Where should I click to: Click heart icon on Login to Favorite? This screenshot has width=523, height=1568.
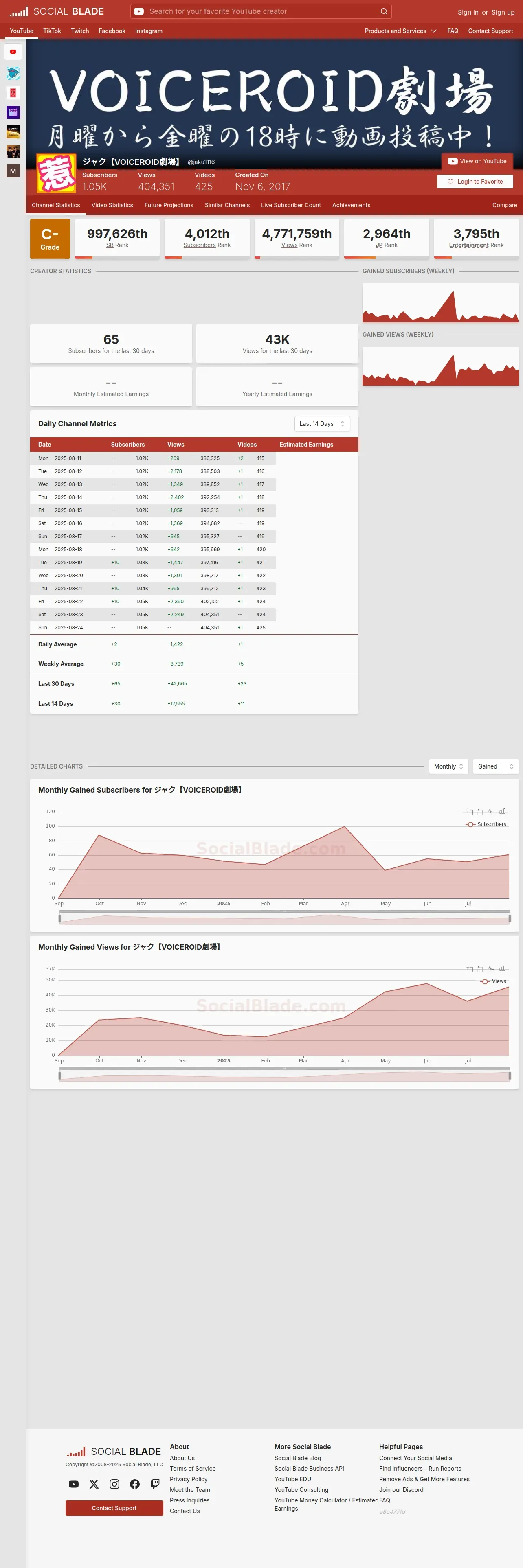coord(450,182)
